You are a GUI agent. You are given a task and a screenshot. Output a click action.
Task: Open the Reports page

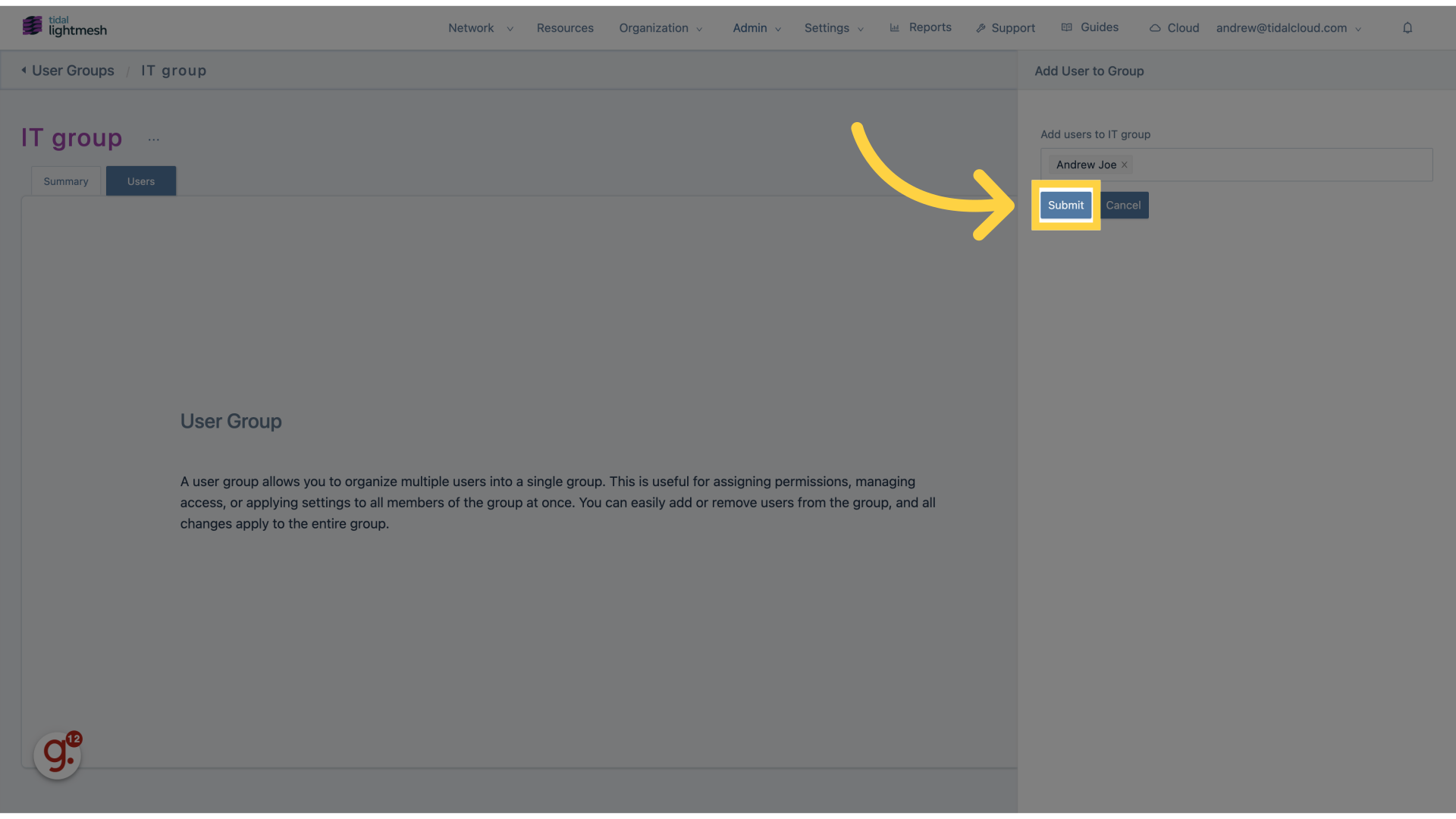click(x=930, y=27)
